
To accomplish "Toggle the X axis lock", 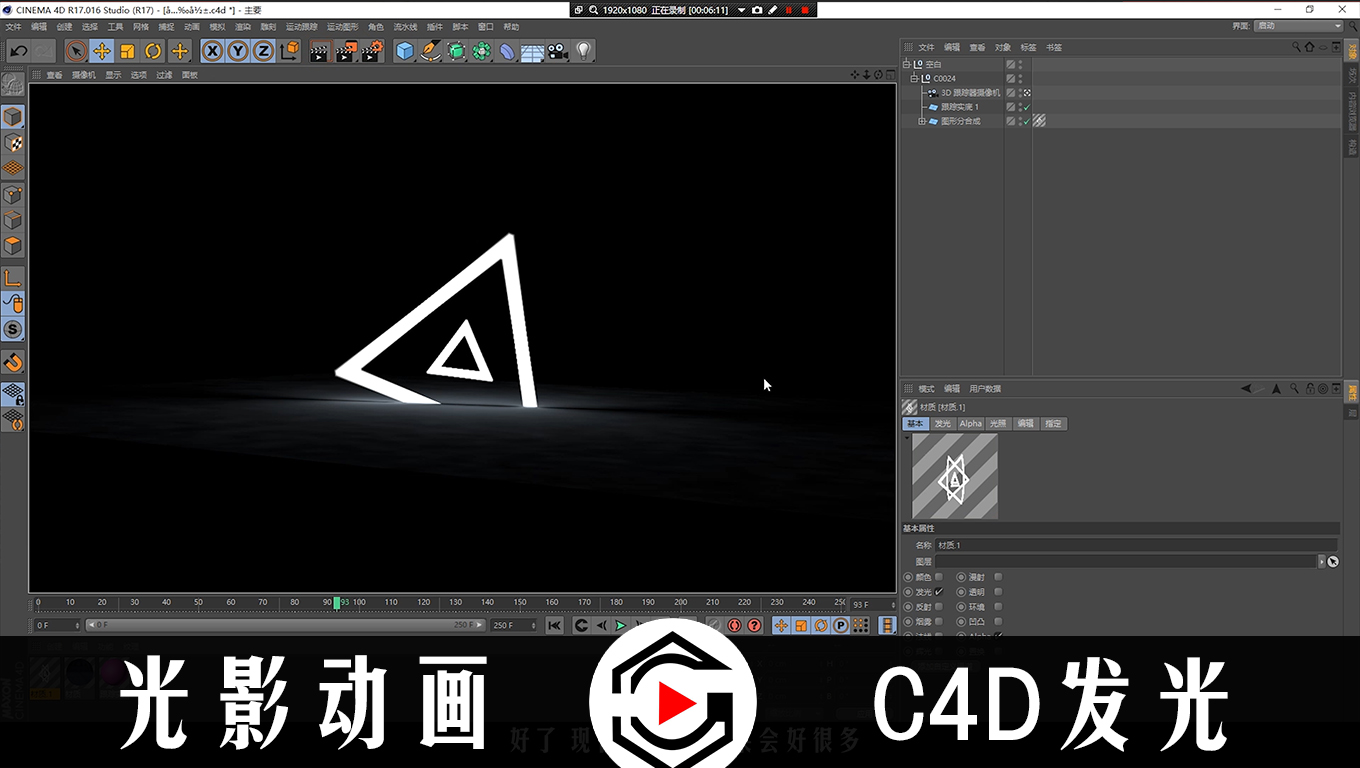I will coord(212,51).
